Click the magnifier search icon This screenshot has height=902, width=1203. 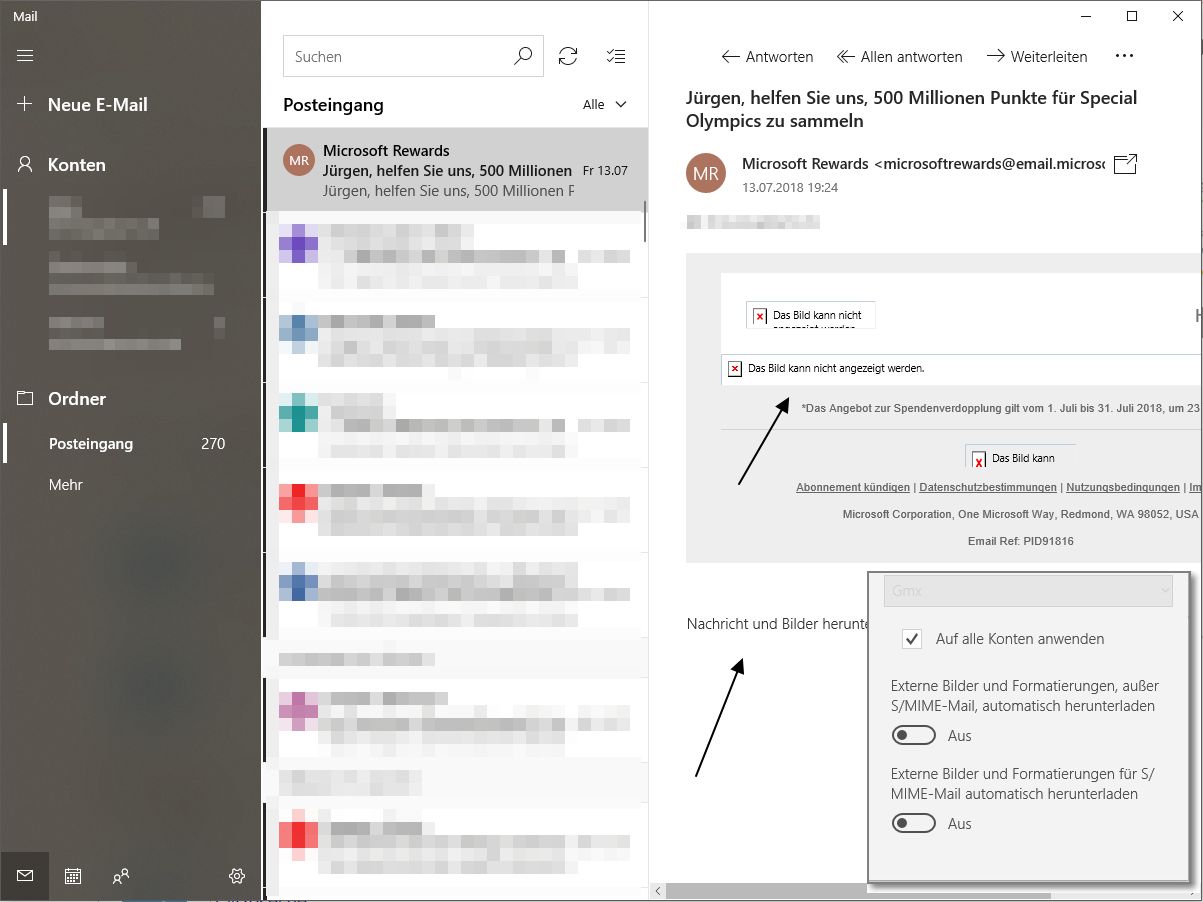523,57
